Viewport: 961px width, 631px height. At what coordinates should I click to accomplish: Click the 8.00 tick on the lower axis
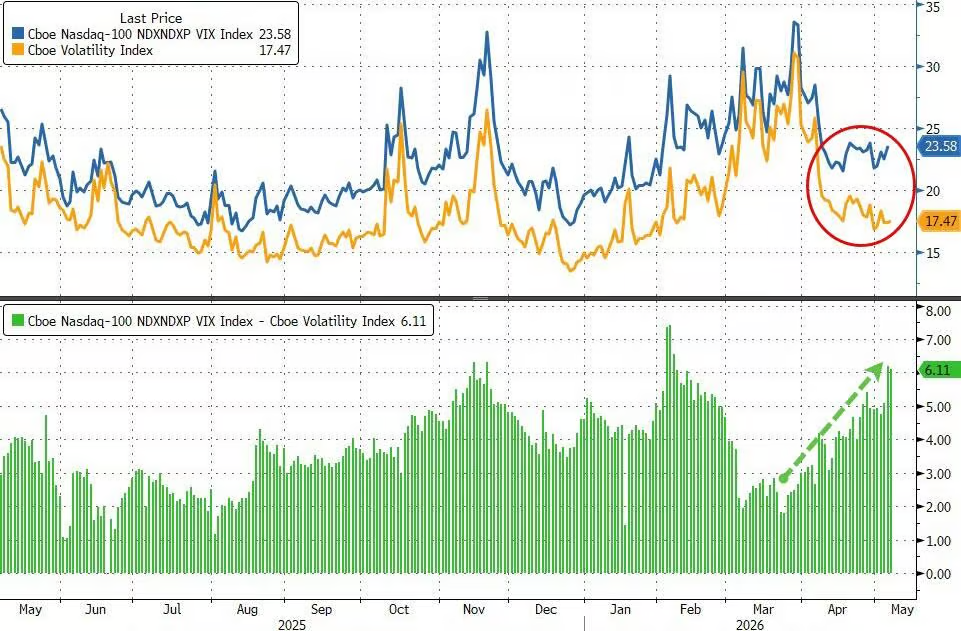pyautogui.click(x=938, y=311)
